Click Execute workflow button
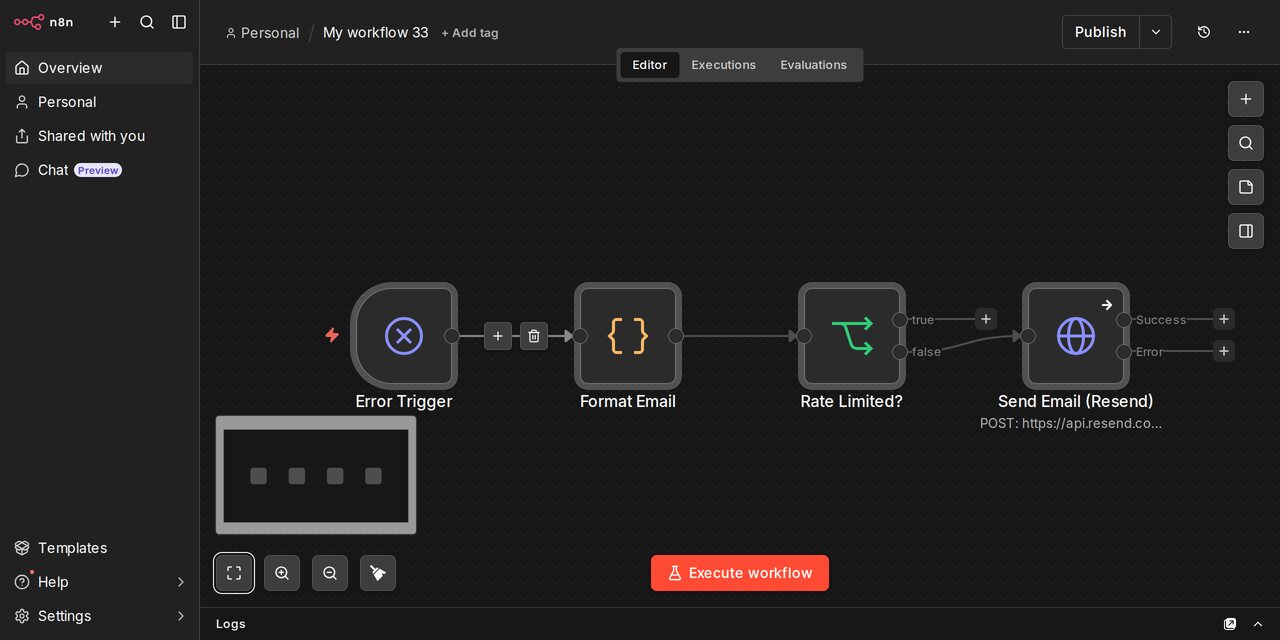The image size is (1280, 640). pos(740,573)
